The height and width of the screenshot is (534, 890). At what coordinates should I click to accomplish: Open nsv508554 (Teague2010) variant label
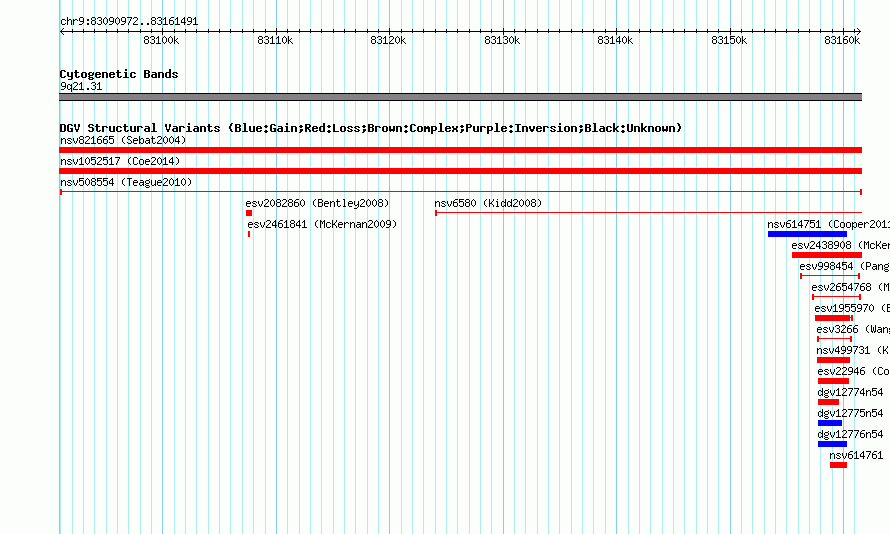point(126,182)
